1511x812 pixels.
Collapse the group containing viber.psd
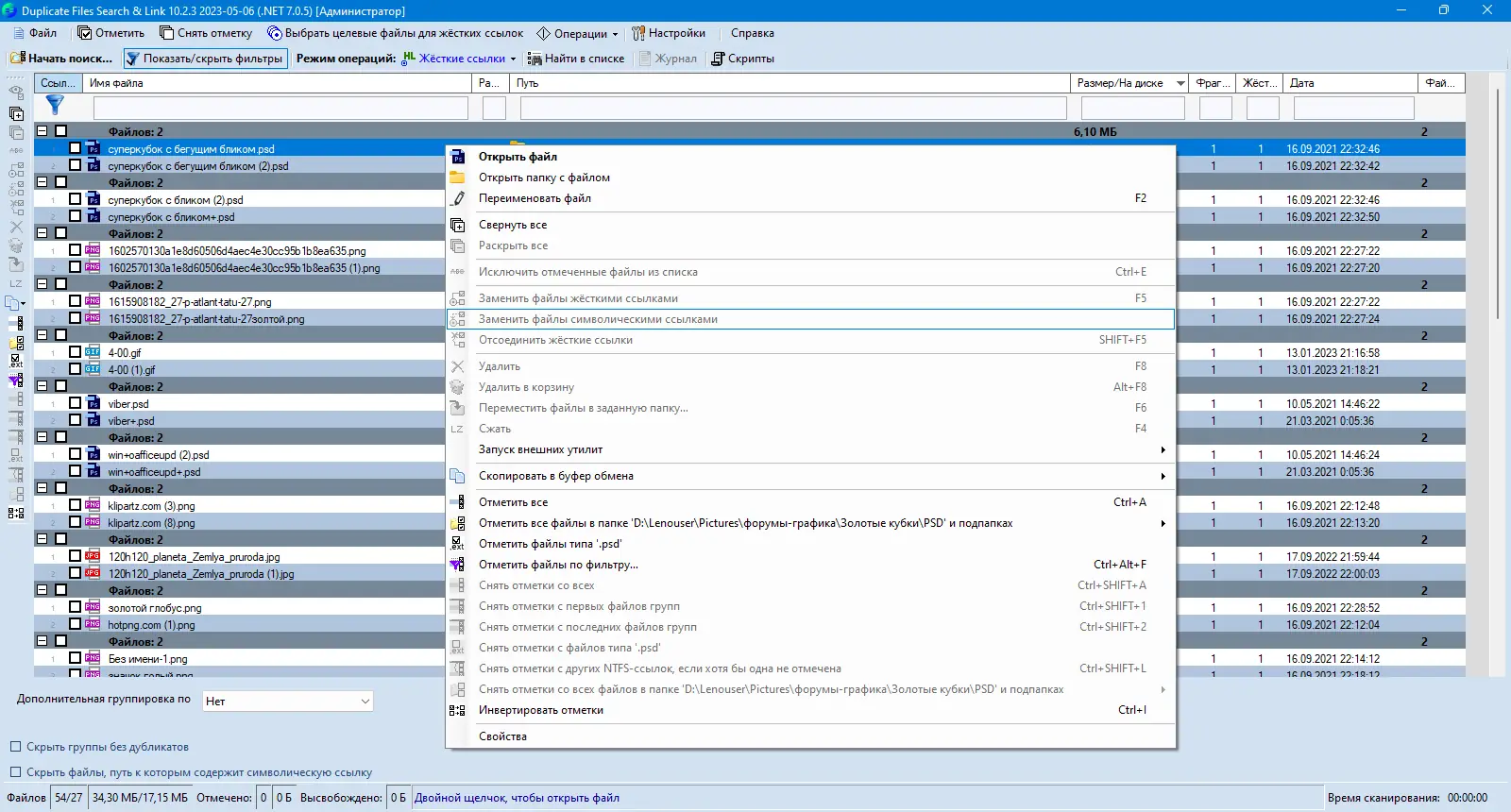click(42, 386)
